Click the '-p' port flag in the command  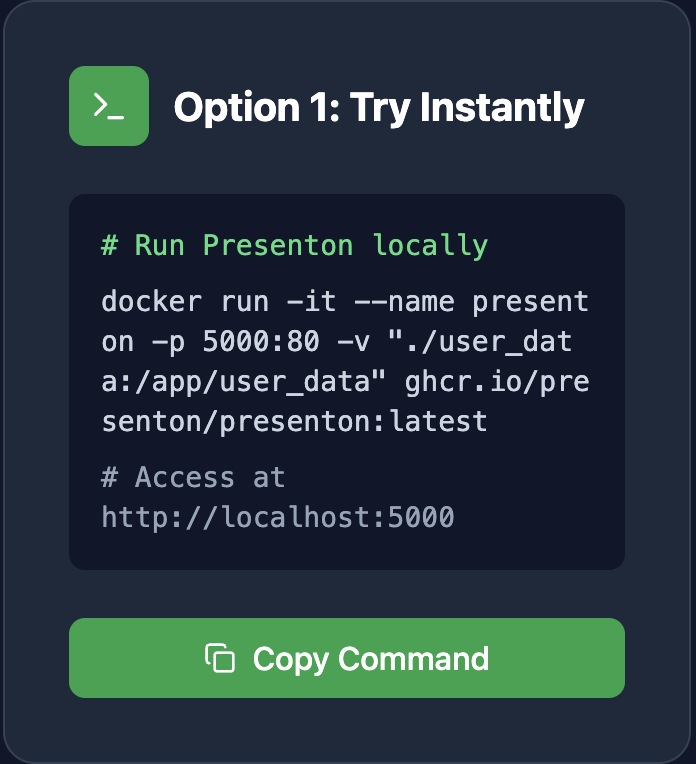(x=168, y=341)
